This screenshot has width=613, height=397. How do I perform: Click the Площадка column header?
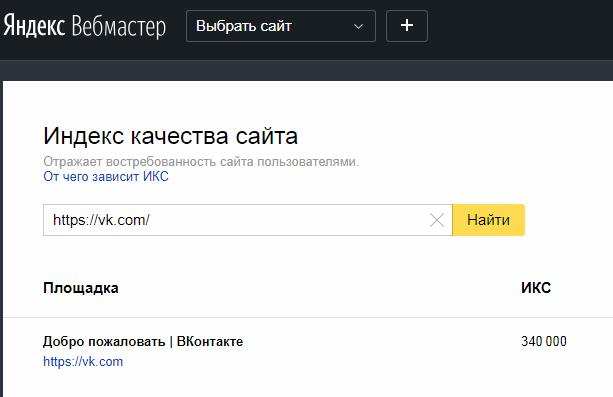[81, 288]
